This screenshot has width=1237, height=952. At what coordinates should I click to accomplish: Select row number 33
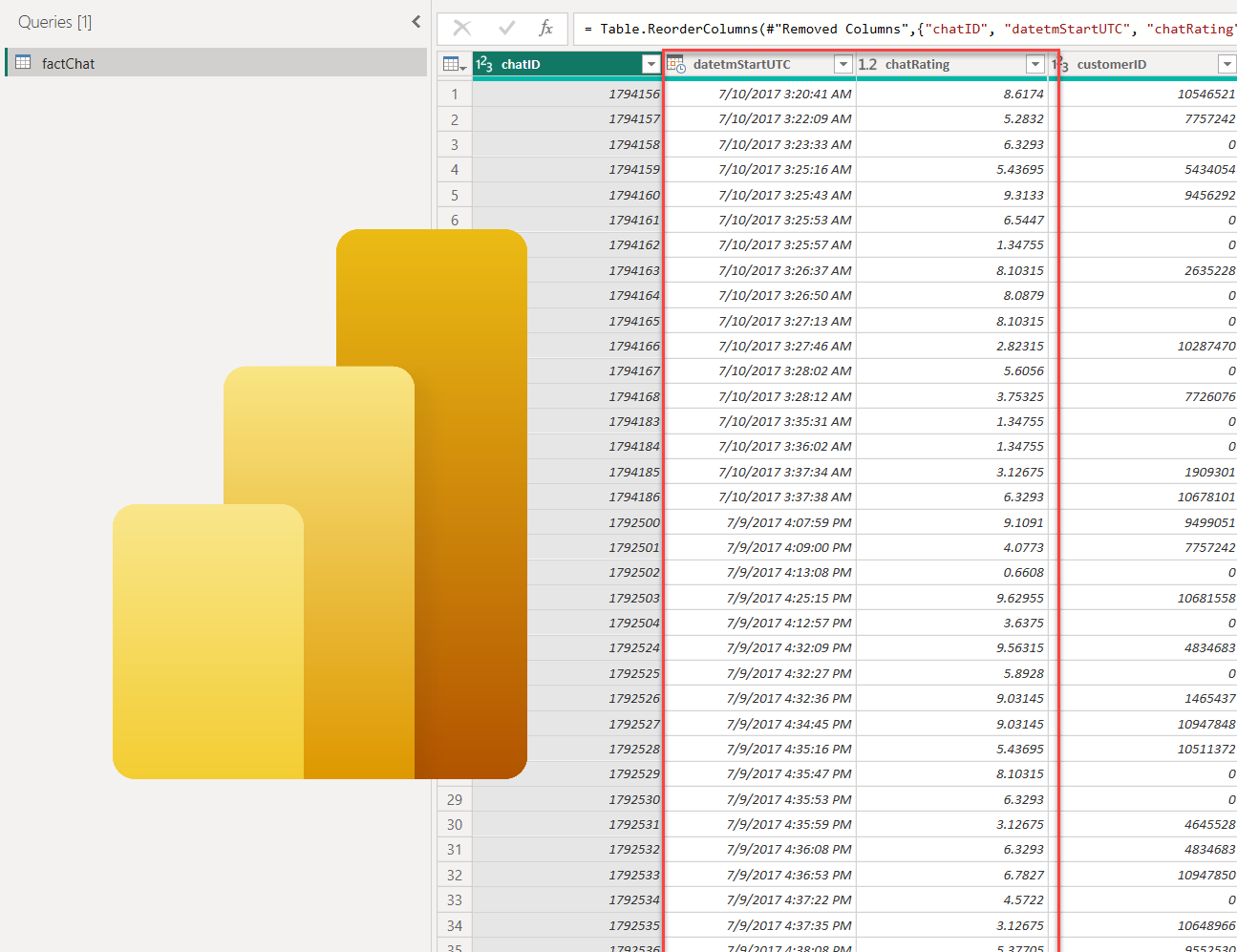pyautogui.click(x=455, y=899)
